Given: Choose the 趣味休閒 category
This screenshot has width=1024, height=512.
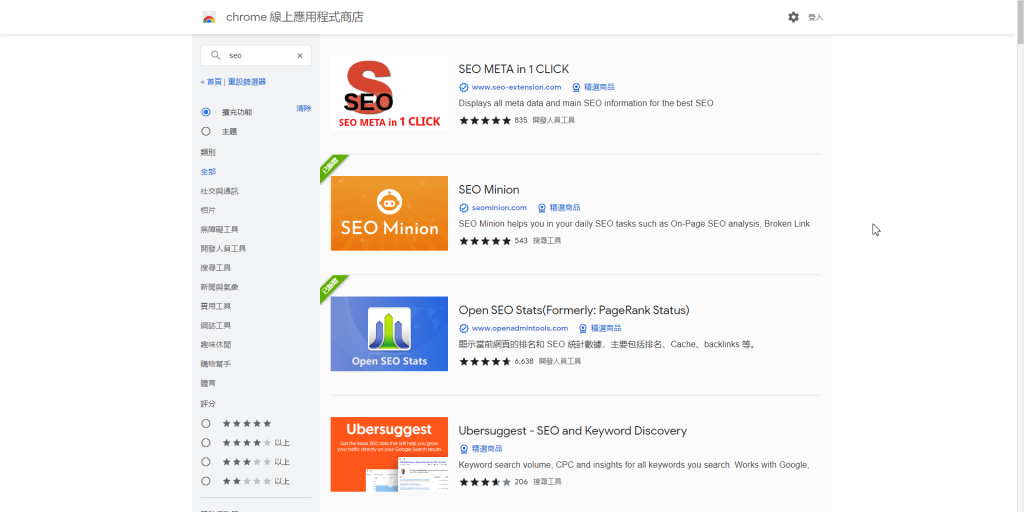Looking at the screenshot, I should click(x=216, y=344).
